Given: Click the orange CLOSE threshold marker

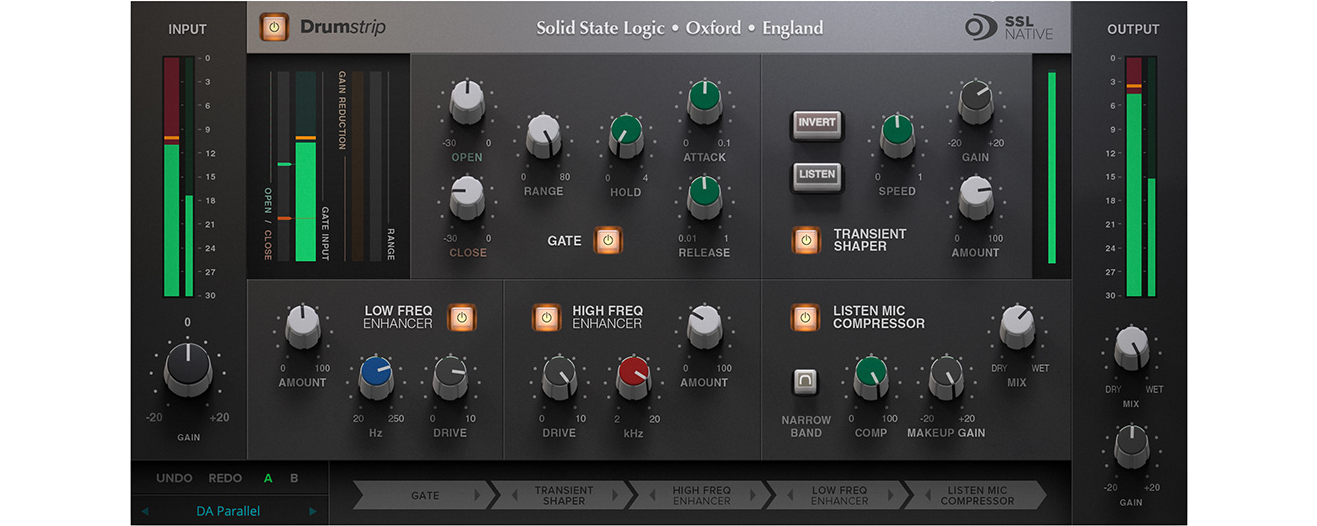Looking at the screenshot, I should [x=285, y=217].
